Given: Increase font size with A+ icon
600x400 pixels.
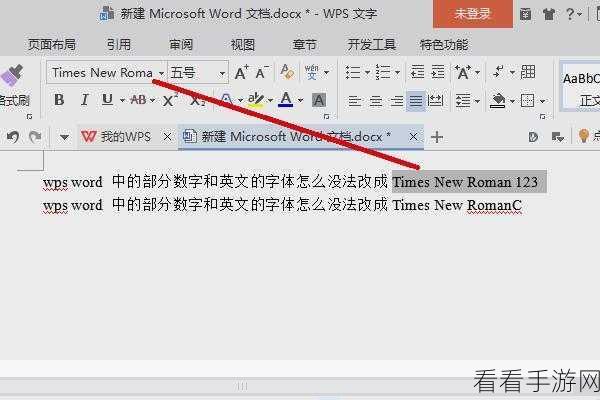Looking at the screenshot, I should [x=241, y=72].
